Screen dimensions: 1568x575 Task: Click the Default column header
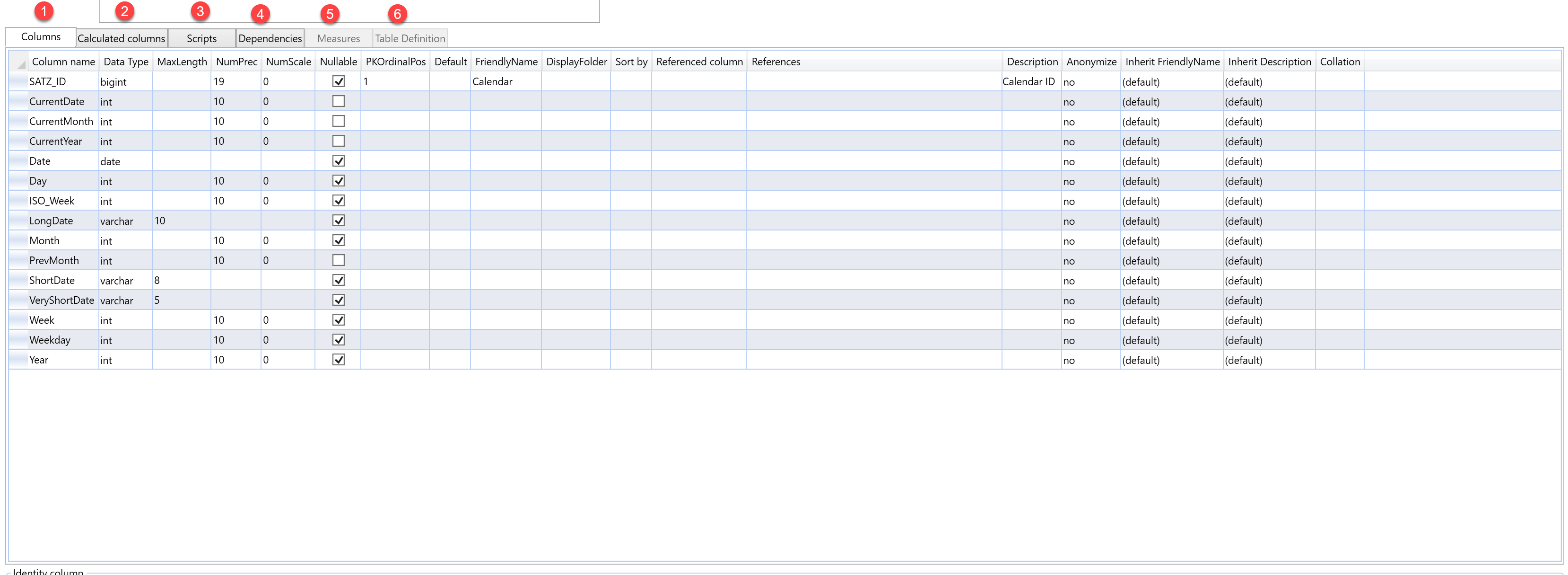450,62
